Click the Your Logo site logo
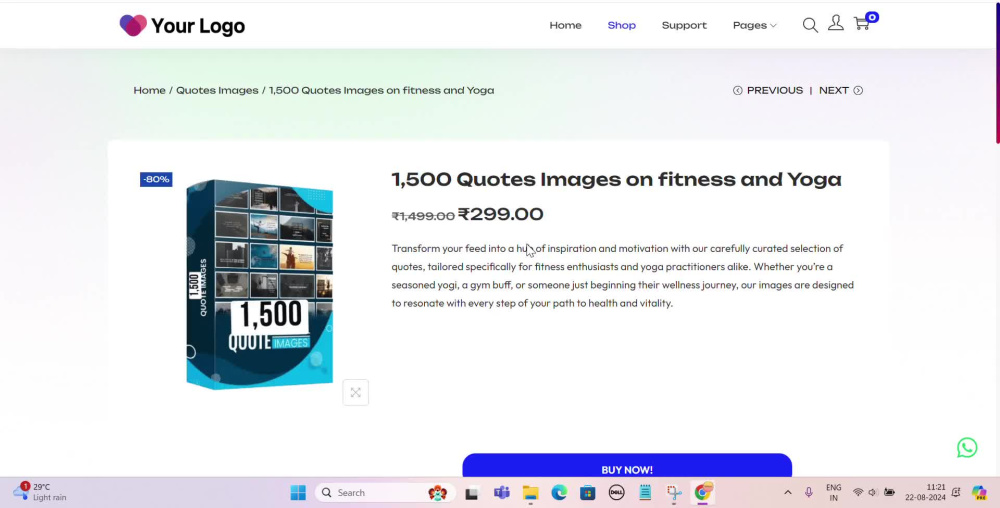This screenshot has width=1000, height=508. click(x=182, y=25)
